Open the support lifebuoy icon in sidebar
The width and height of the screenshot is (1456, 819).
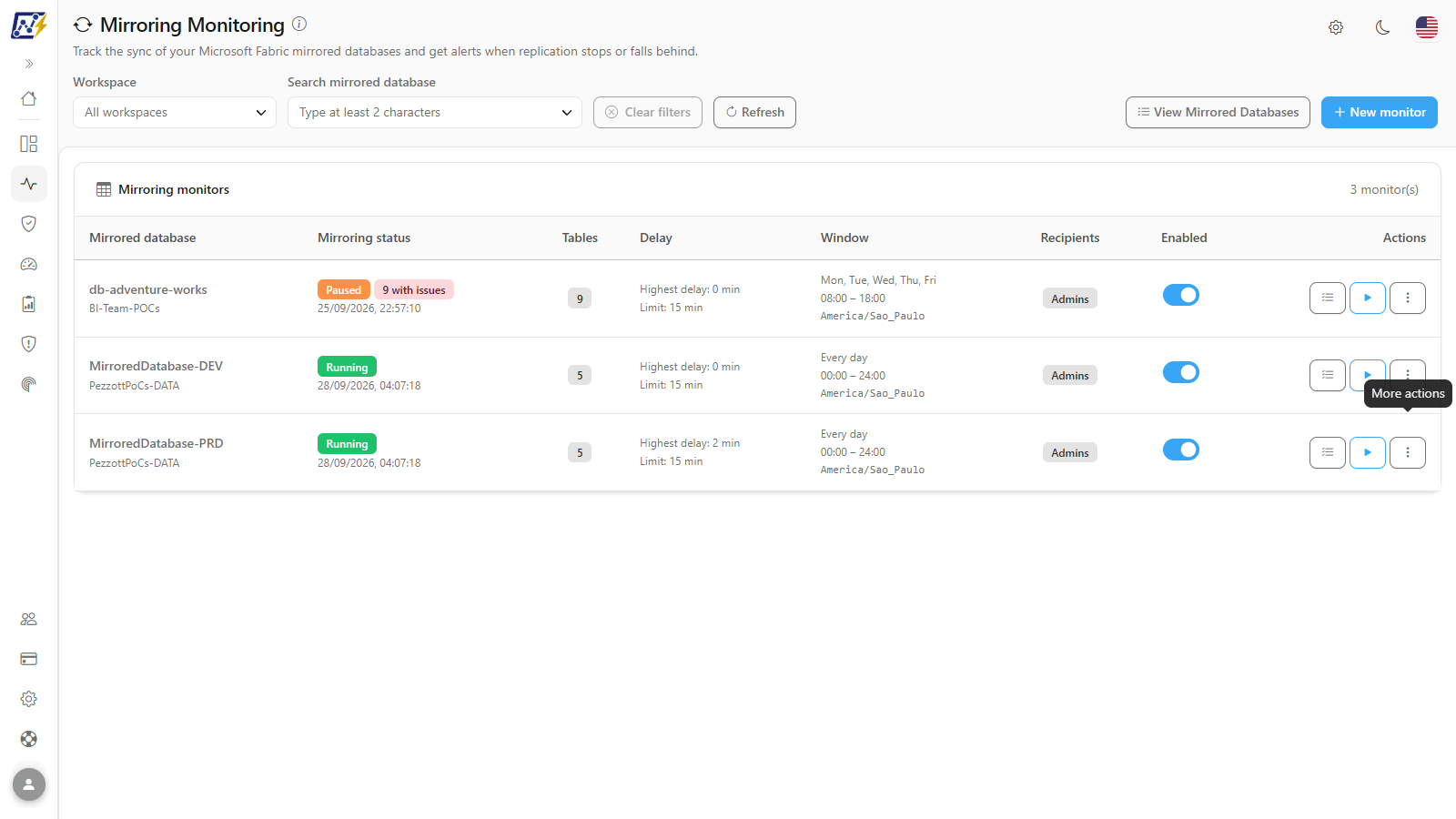point(29,739)
